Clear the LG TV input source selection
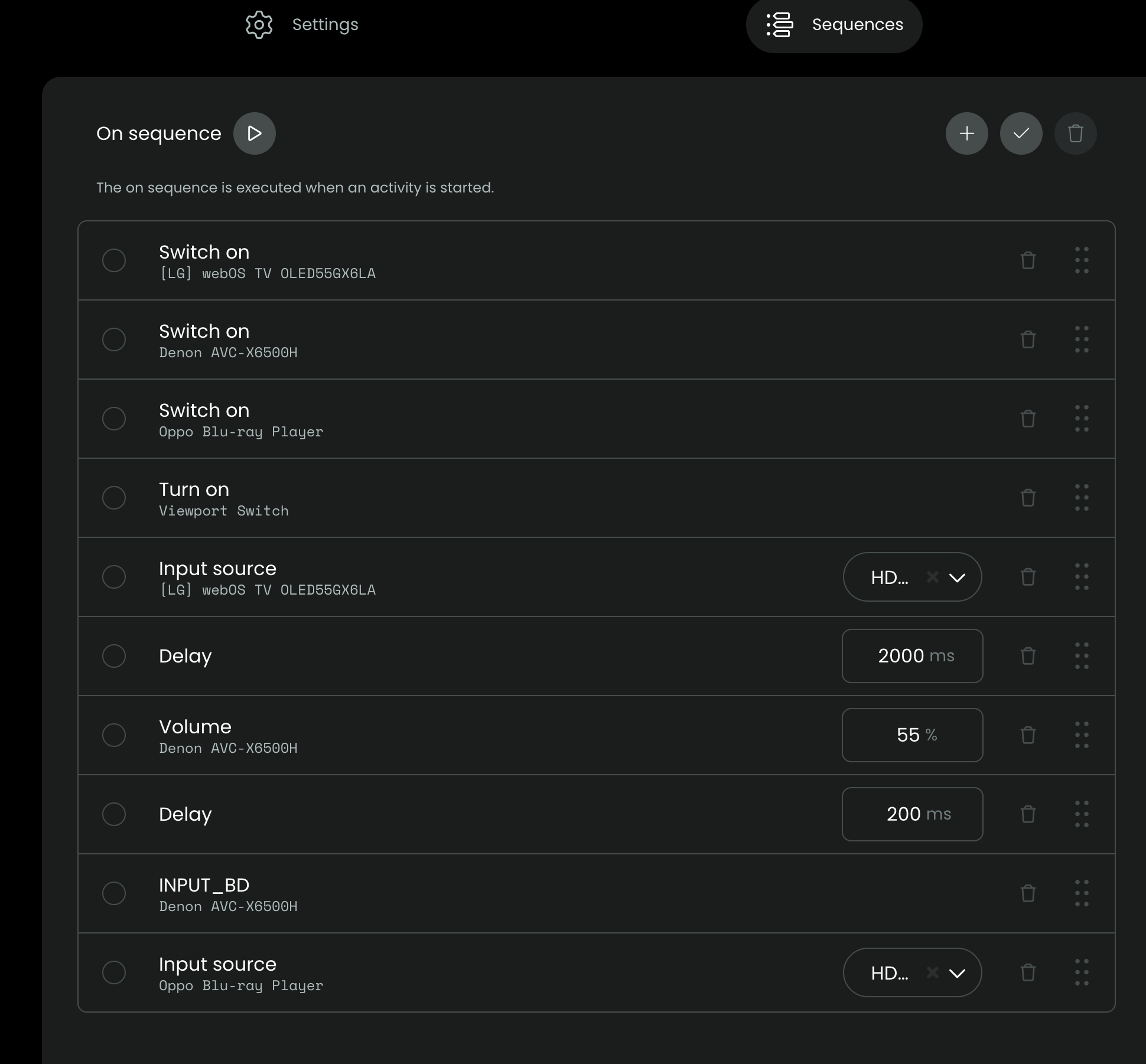Screen dimensions: 1146x1064 pyautogui.click(x=932, y=577)
